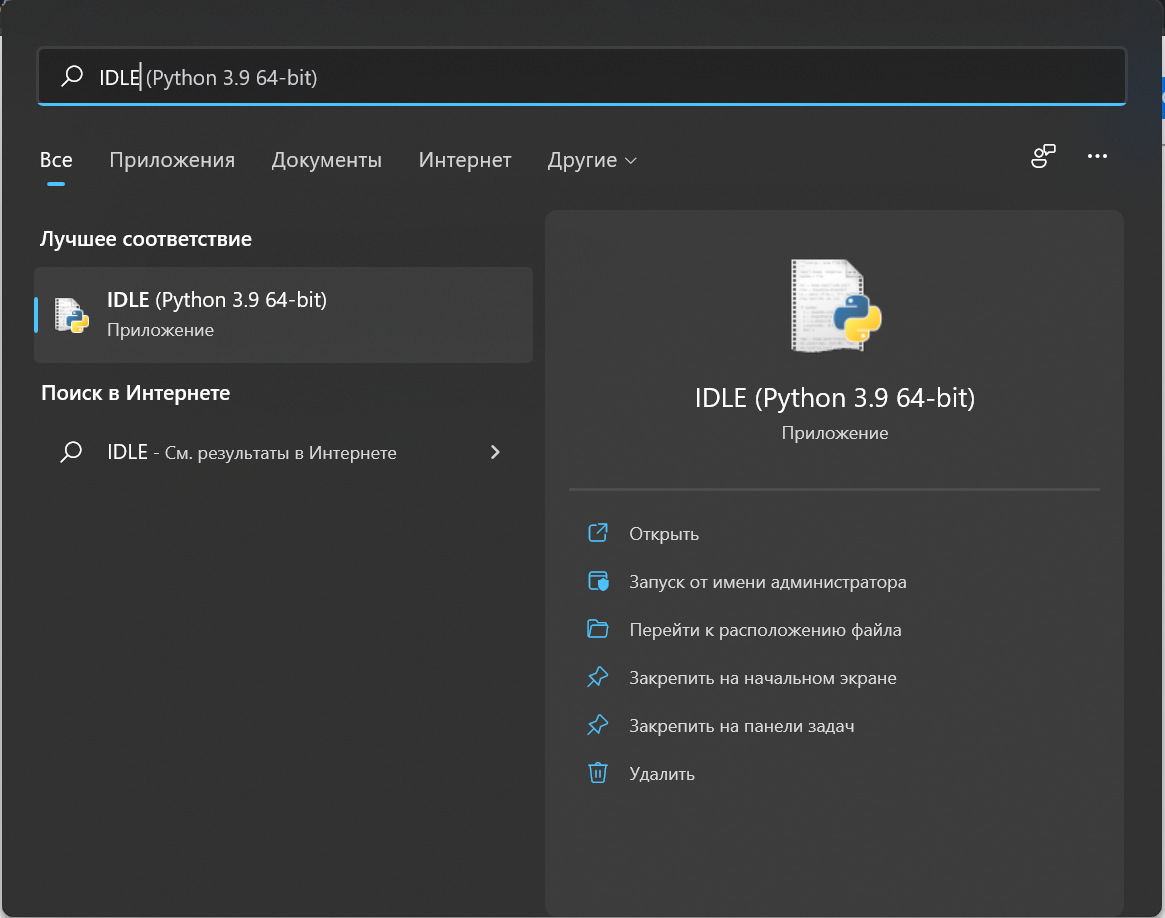Screen dimensions: 1165x918
Task: Click the search magnifier icon in search box
Action: tap(72, 77)
